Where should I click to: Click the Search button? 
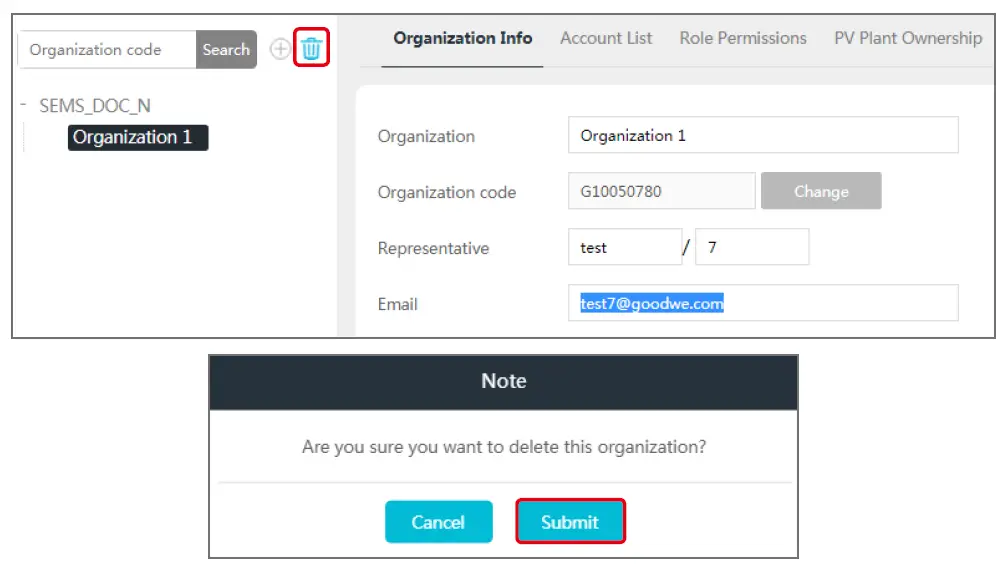226,48
